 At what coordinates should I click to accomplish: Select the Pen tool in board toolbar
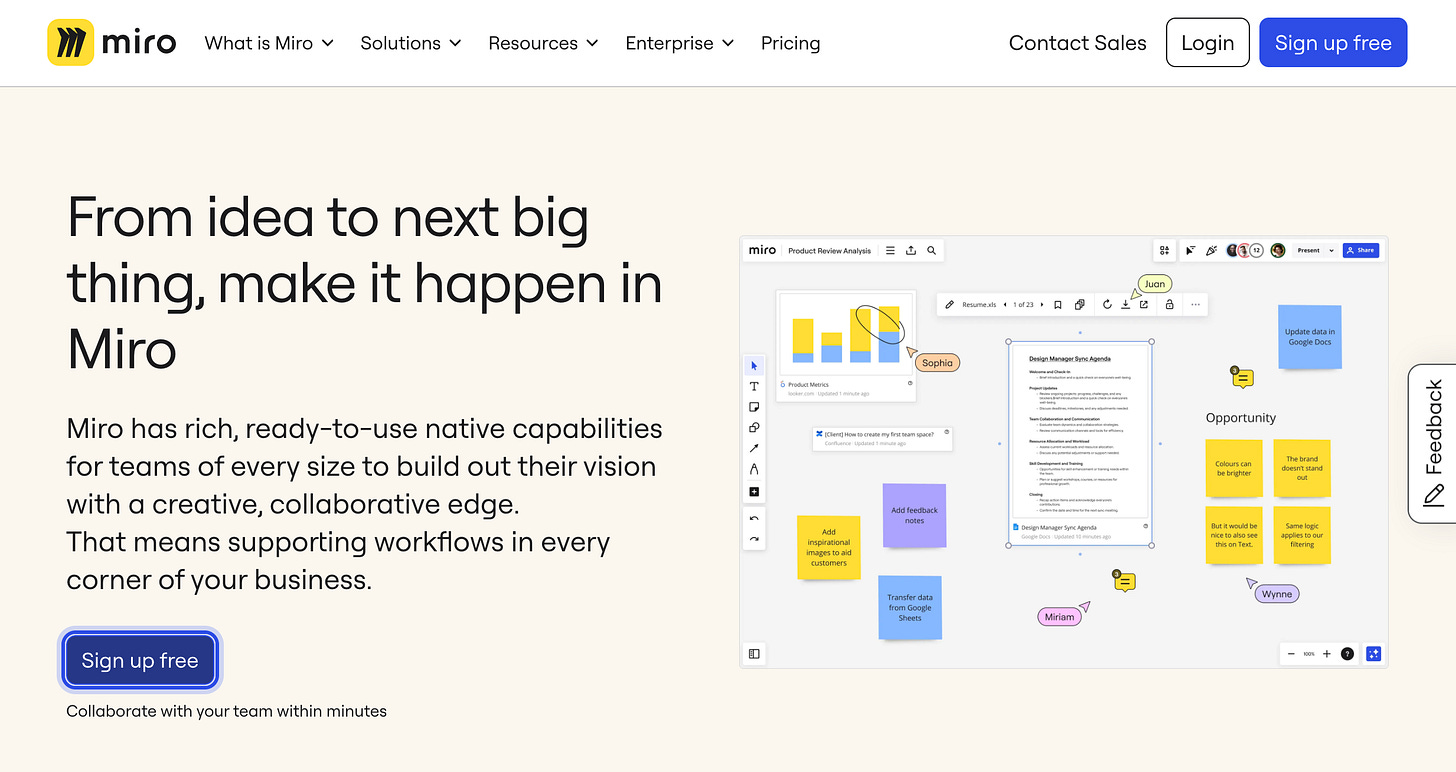pyautogui.click(x=754, y=470)
